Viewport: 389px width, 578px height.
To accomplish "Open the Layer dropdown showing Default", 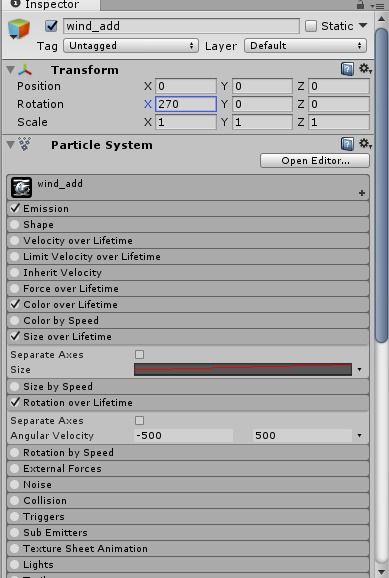I will 305,46.
